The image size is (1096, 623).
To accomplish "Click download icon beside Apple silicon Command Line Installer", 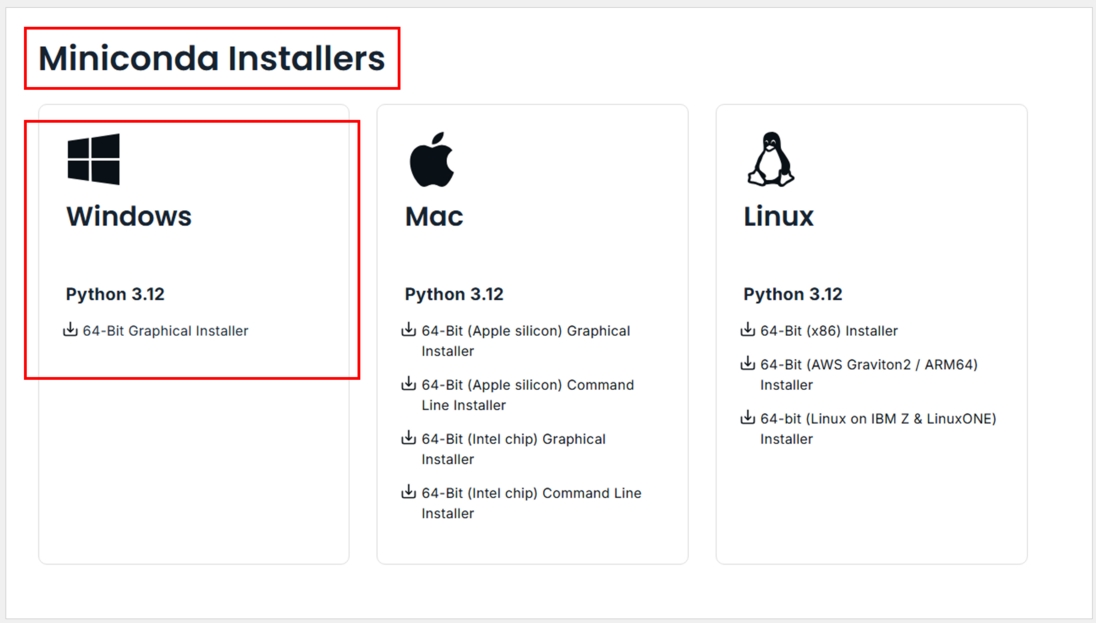I will (409, 383).
